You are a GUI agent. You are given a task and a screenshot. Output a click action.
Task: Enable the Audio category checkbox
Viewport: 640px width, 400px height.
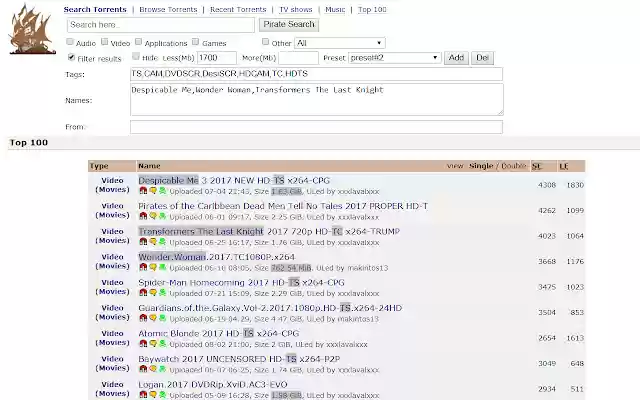pos(70,42)
